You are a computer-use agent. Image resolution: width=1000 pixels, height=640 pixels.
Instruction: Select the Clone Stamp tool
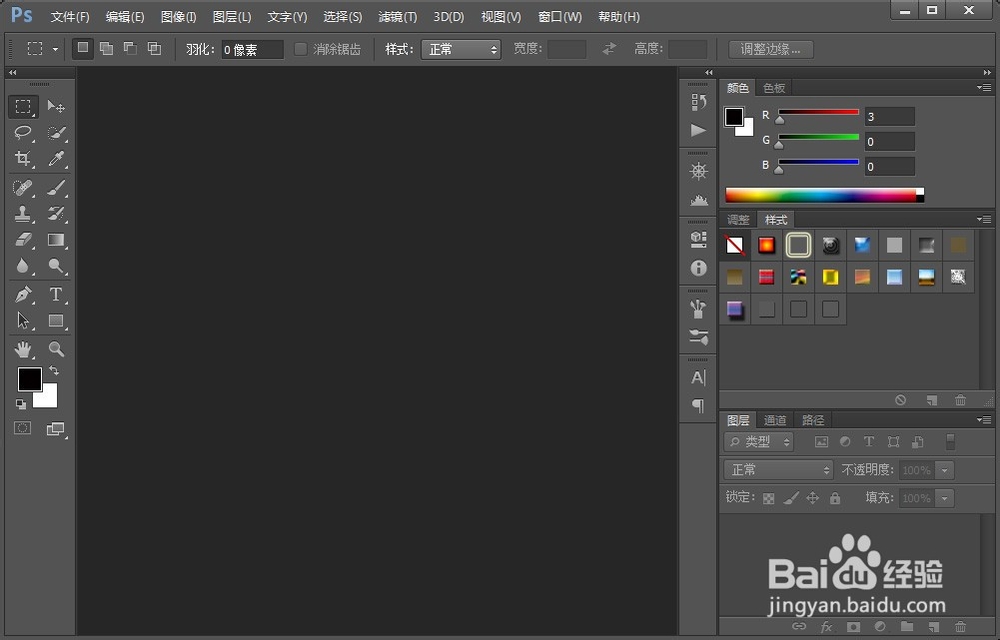click(x=23, y=214)
